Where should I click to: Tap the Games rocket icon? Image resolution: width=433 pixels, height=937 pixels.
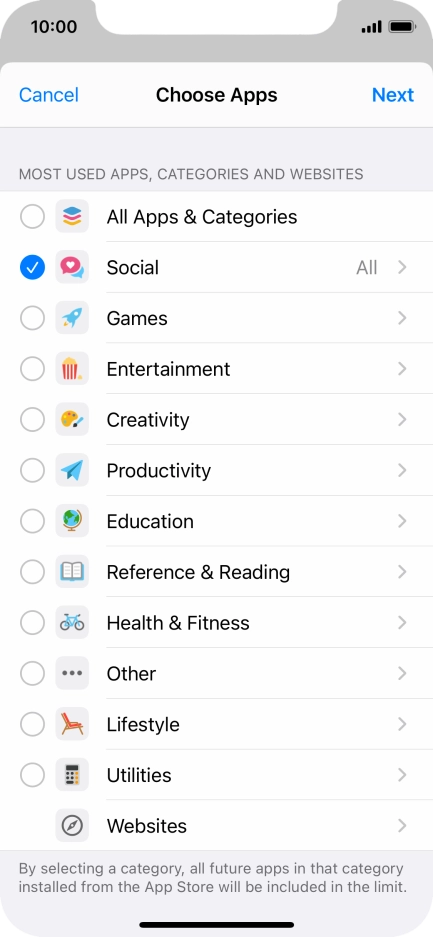coord(72,318)
